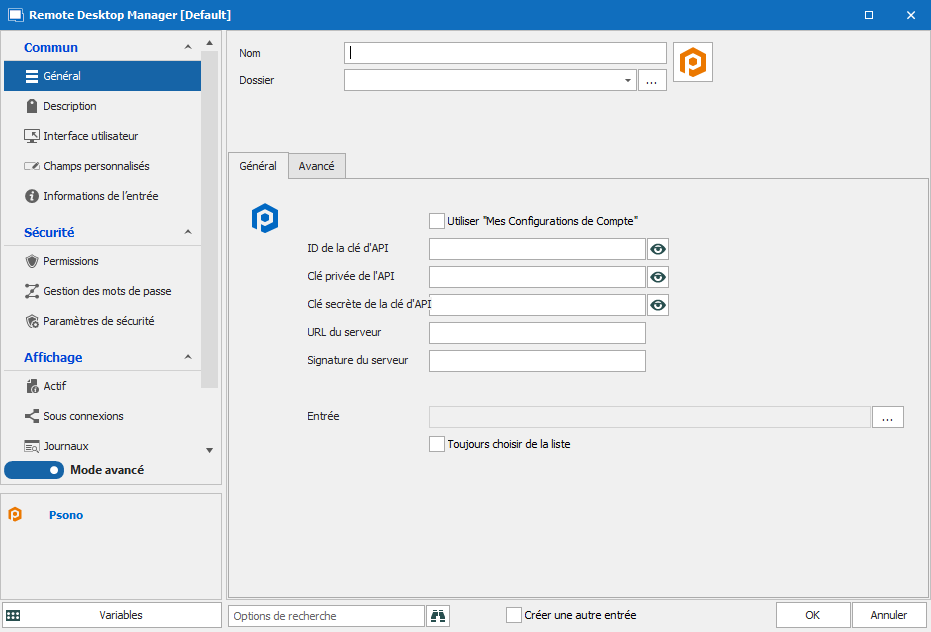The height and width of the screenshot is (632, 931).
Task: Open Gestion des mots de passe
Action: [106, 291]
